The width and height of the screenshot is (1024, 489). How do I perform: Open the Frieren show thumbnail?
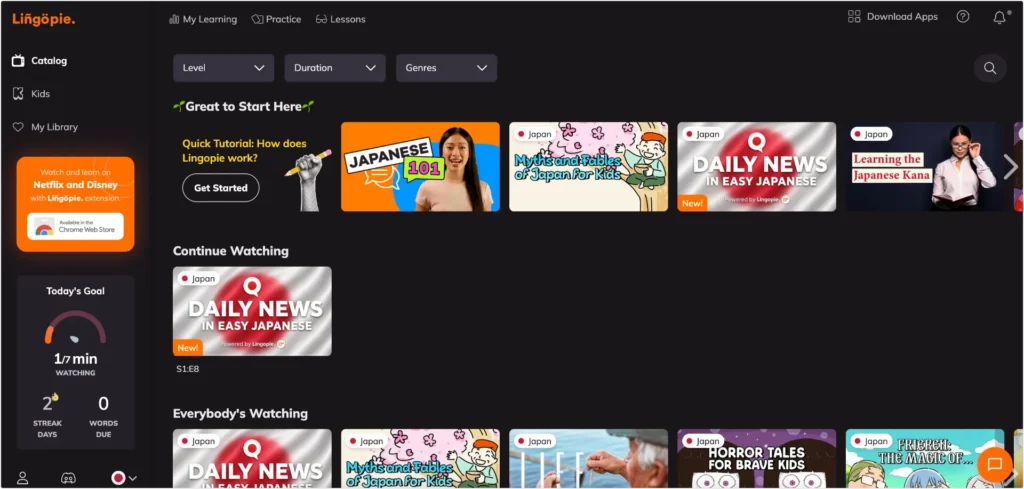925,458
